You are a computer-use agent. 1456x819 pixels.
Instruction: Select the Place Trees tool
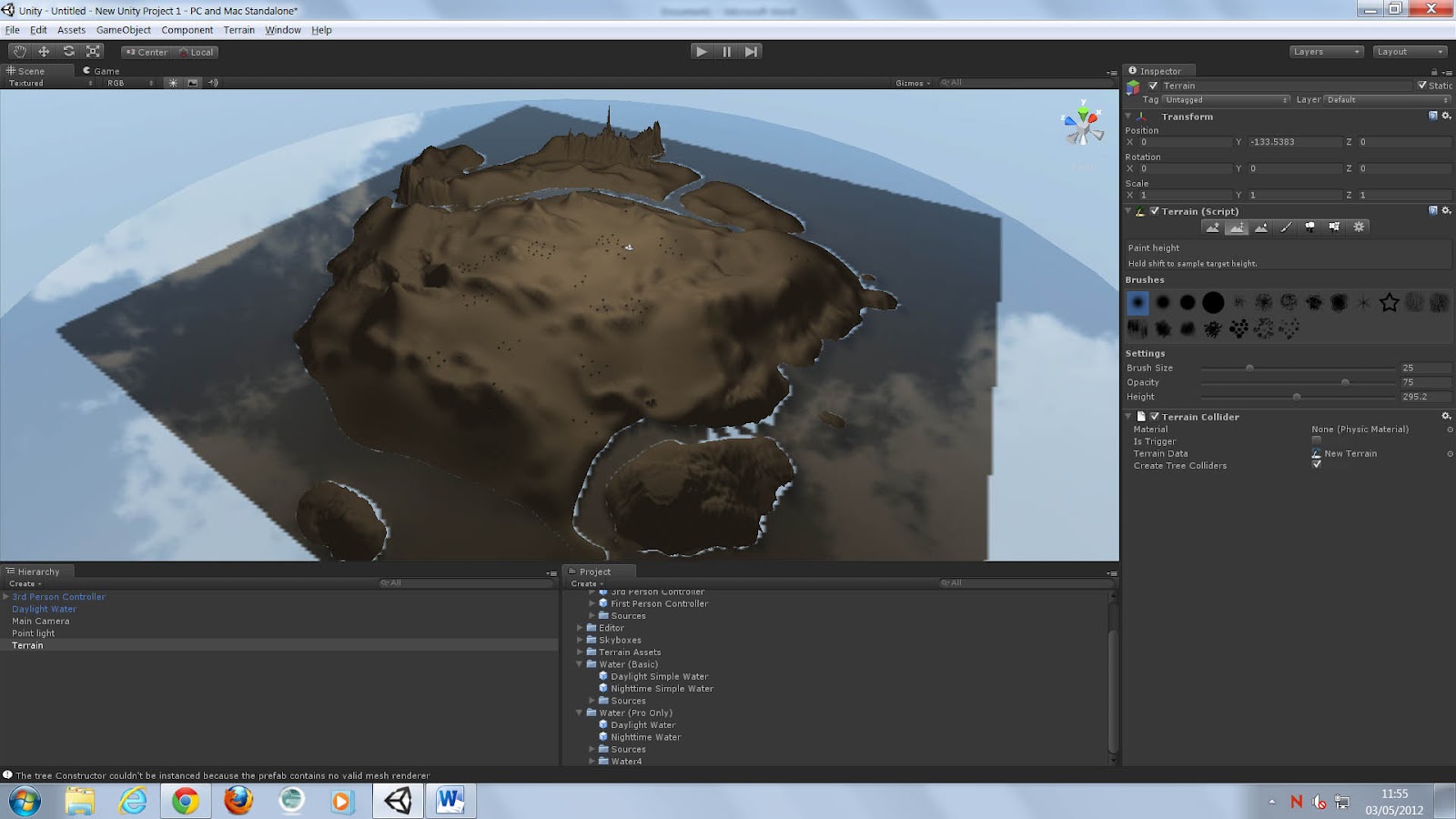pos(1310,227)
